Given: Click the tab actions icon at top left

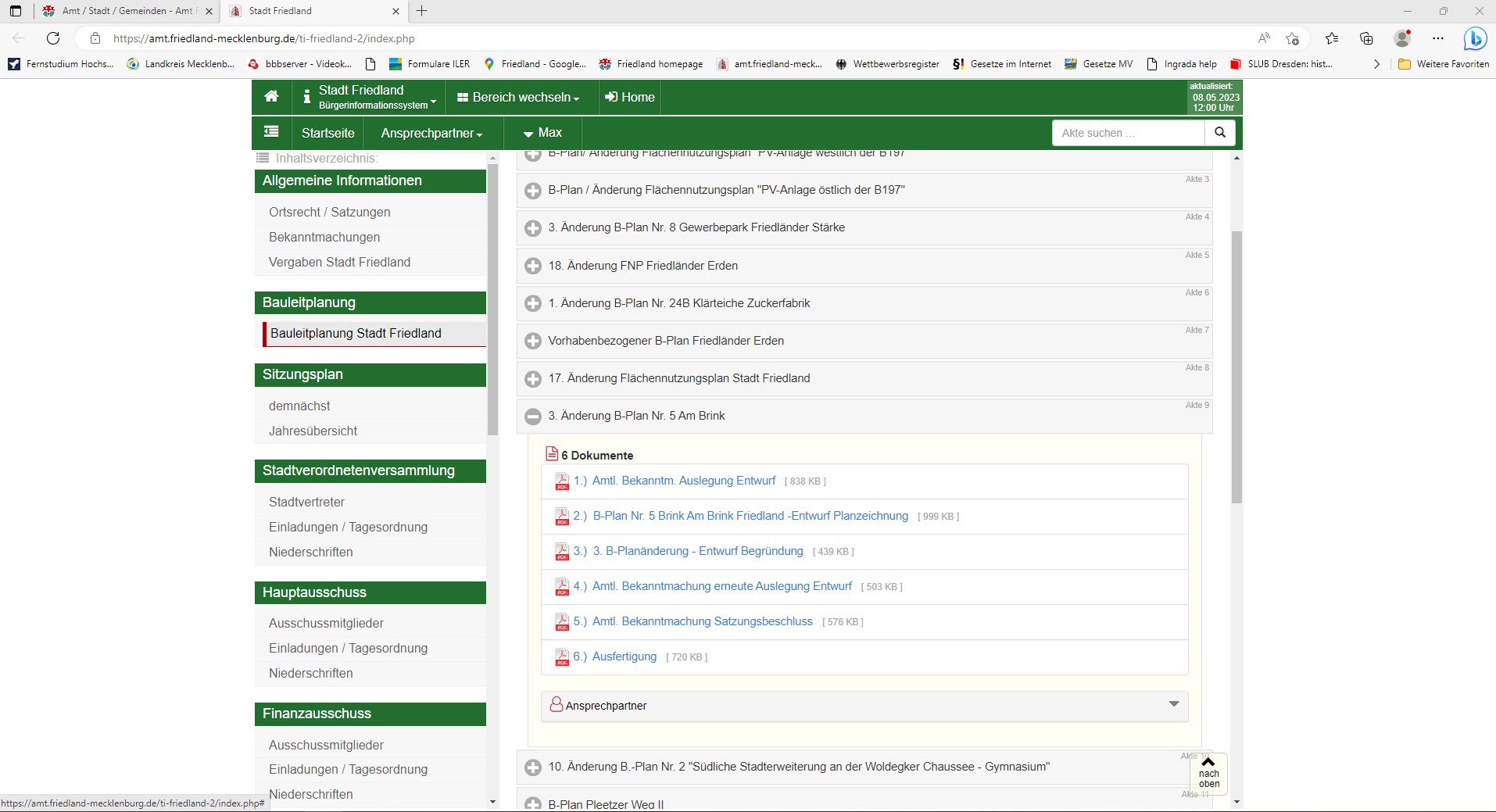Looking at the screenshot, I should pos(16,11).
